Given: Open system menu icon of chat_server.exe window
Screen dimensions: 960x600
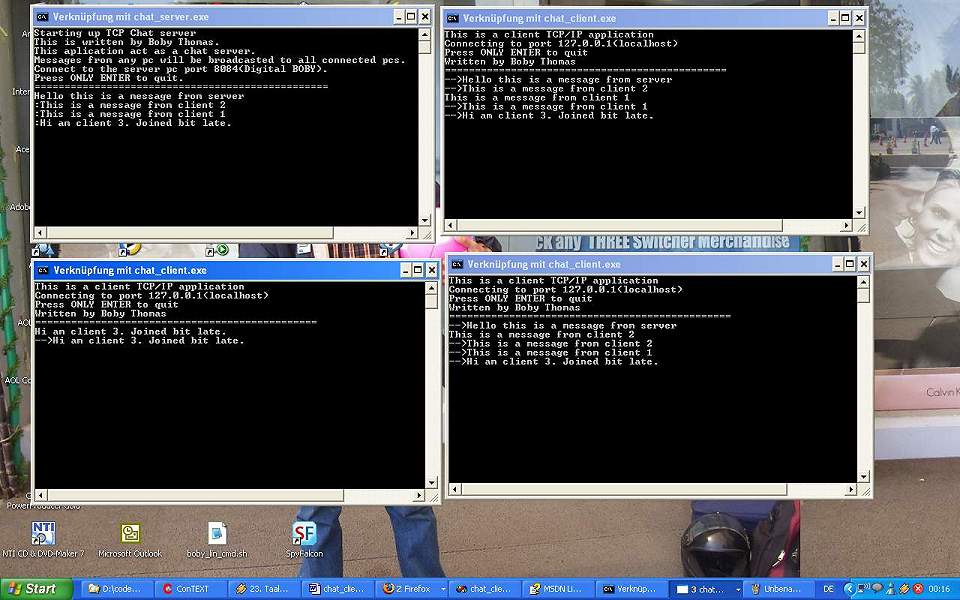Looking at the screenshot, I should [42, 17].
